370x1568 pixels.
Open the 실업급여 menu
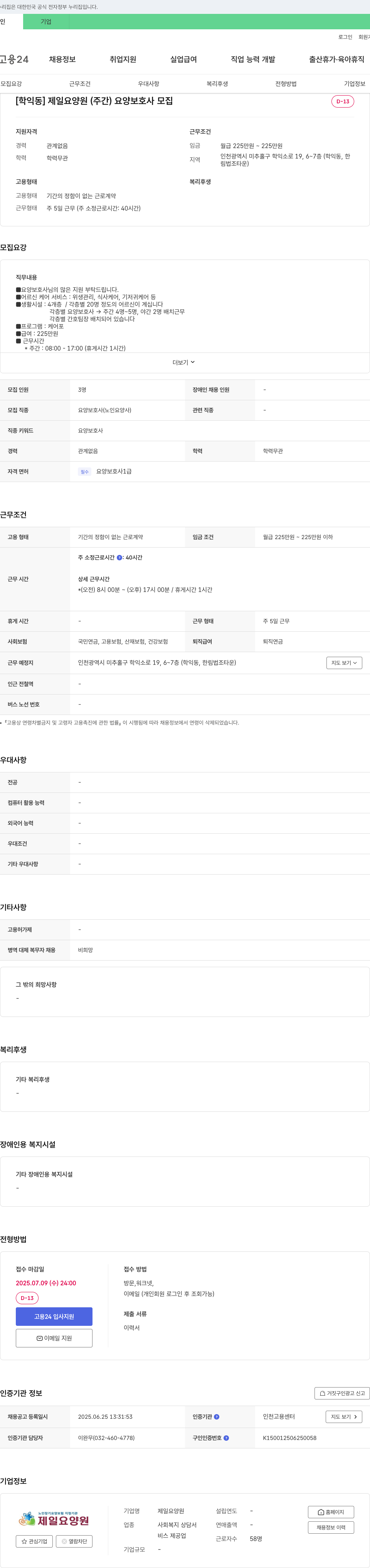click(x=183, y=59)
